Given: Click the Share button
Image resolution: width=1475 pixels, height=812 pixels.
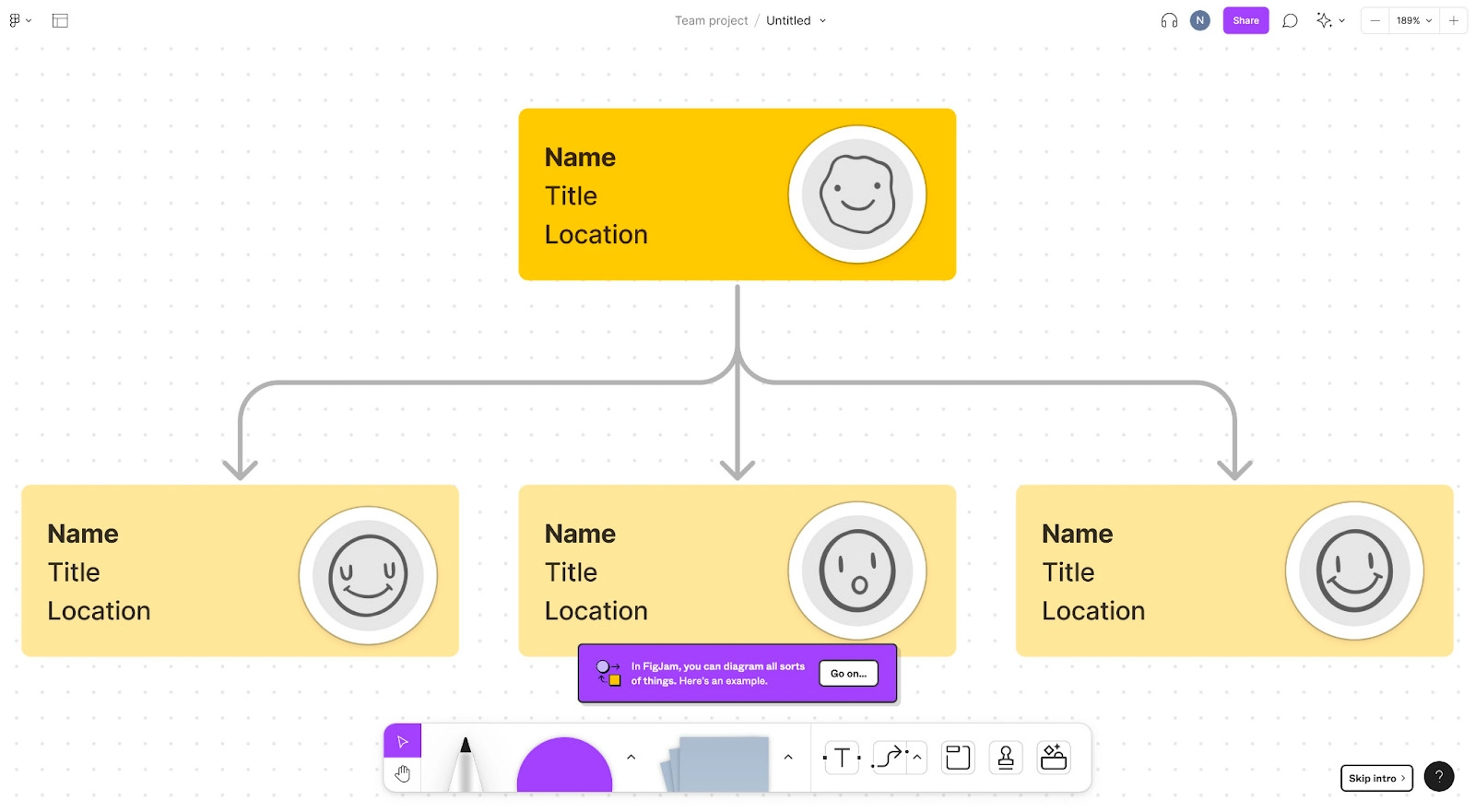Looking at the screenshot, I should 1245,20.
